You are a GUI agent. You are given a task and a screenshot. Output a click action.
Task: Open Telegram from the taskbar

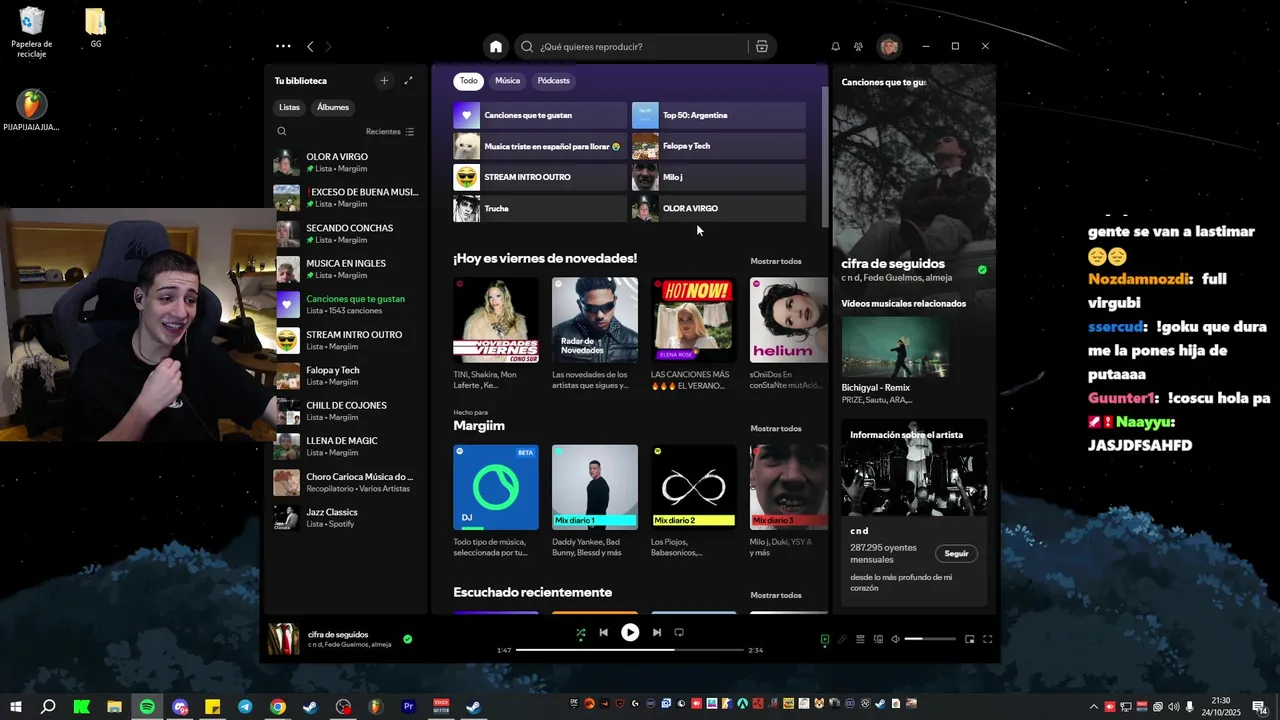pos(245,707)
